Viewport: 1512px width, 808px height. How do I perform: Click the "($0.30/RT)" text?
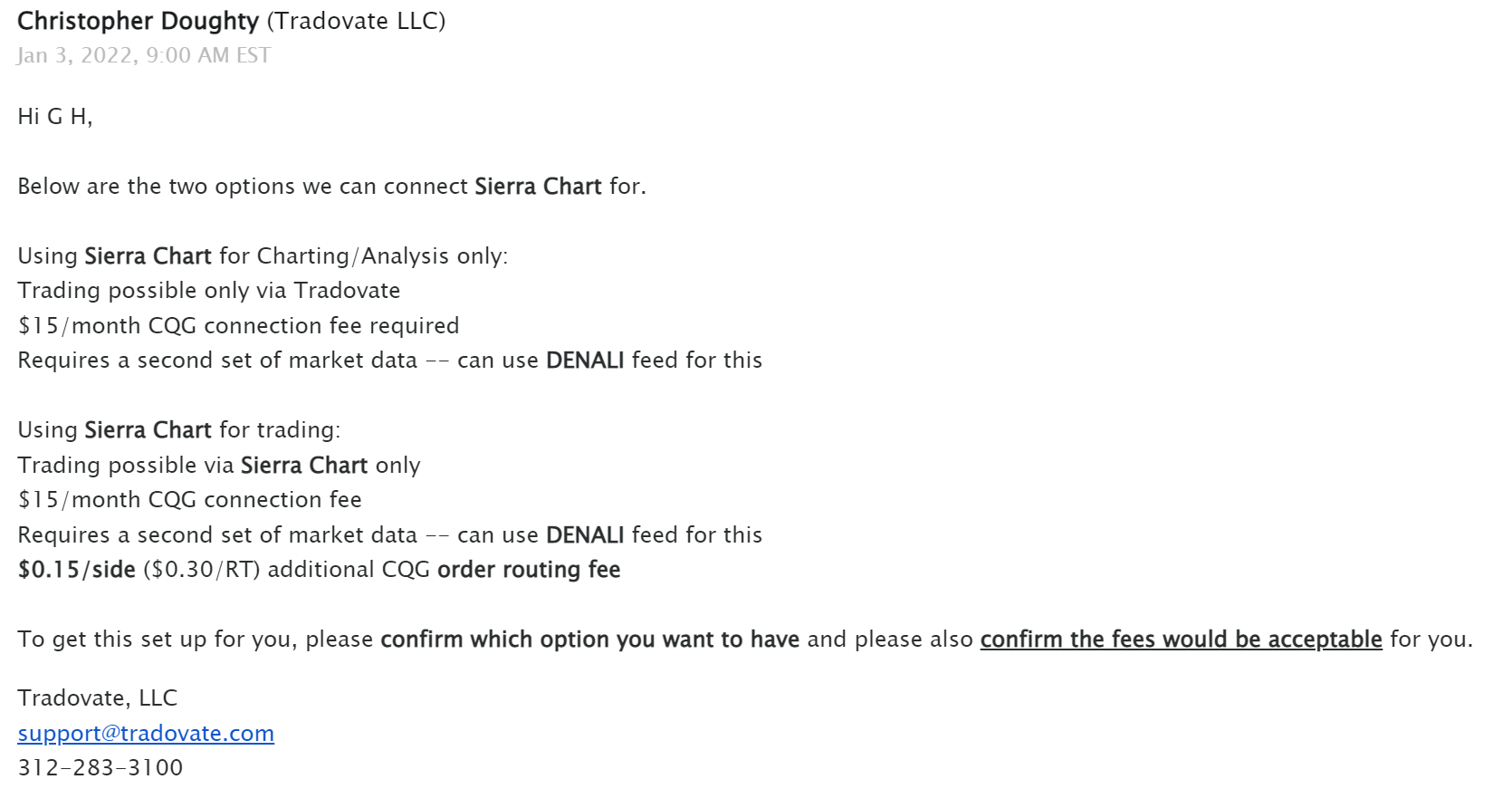[202, 570]
